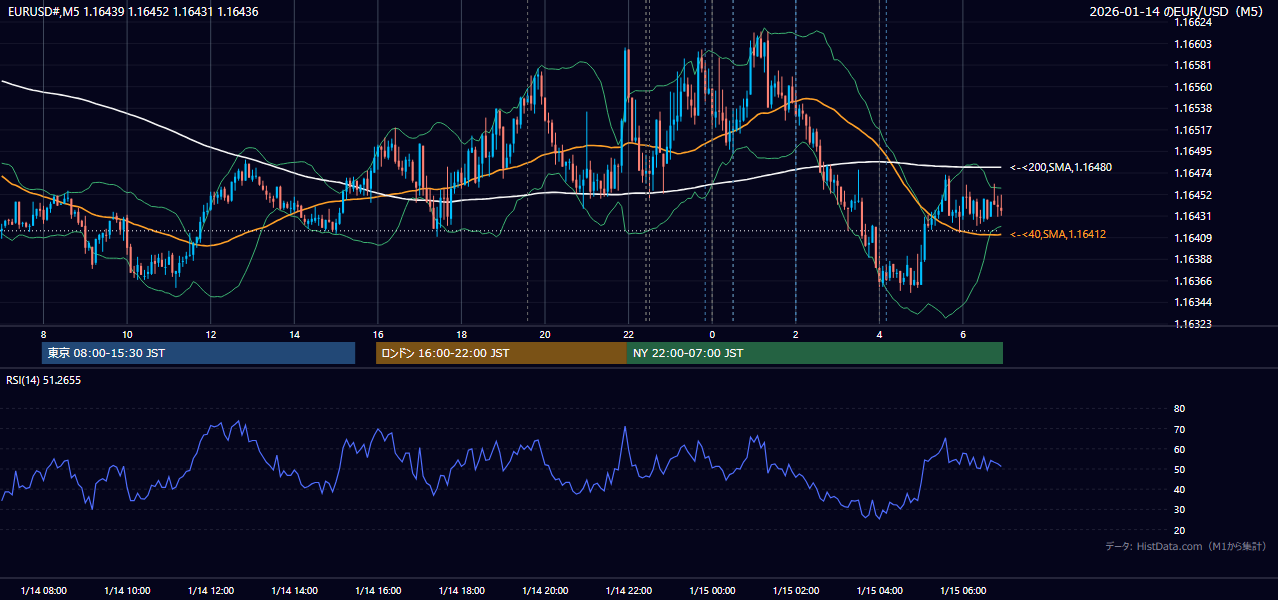Click price level 1.16344 on the axis
Image resolution: width=1278 pixels, height=600 pixels.
click(x=1192, y=302)
